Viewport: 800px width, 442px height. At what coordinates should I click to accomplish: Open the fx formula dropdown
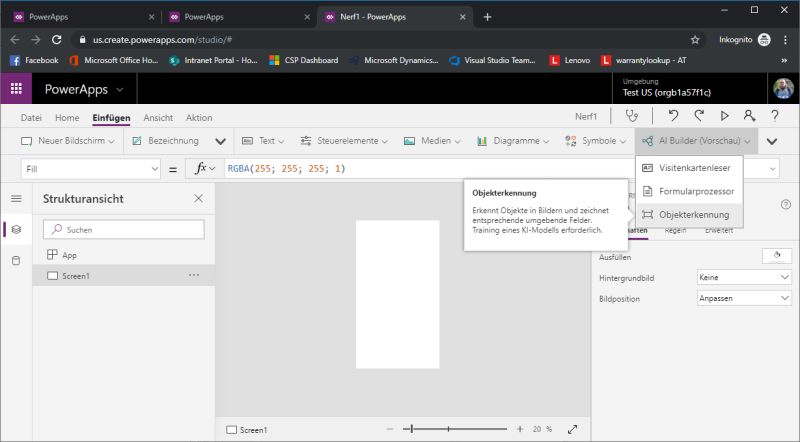(205, 168)
